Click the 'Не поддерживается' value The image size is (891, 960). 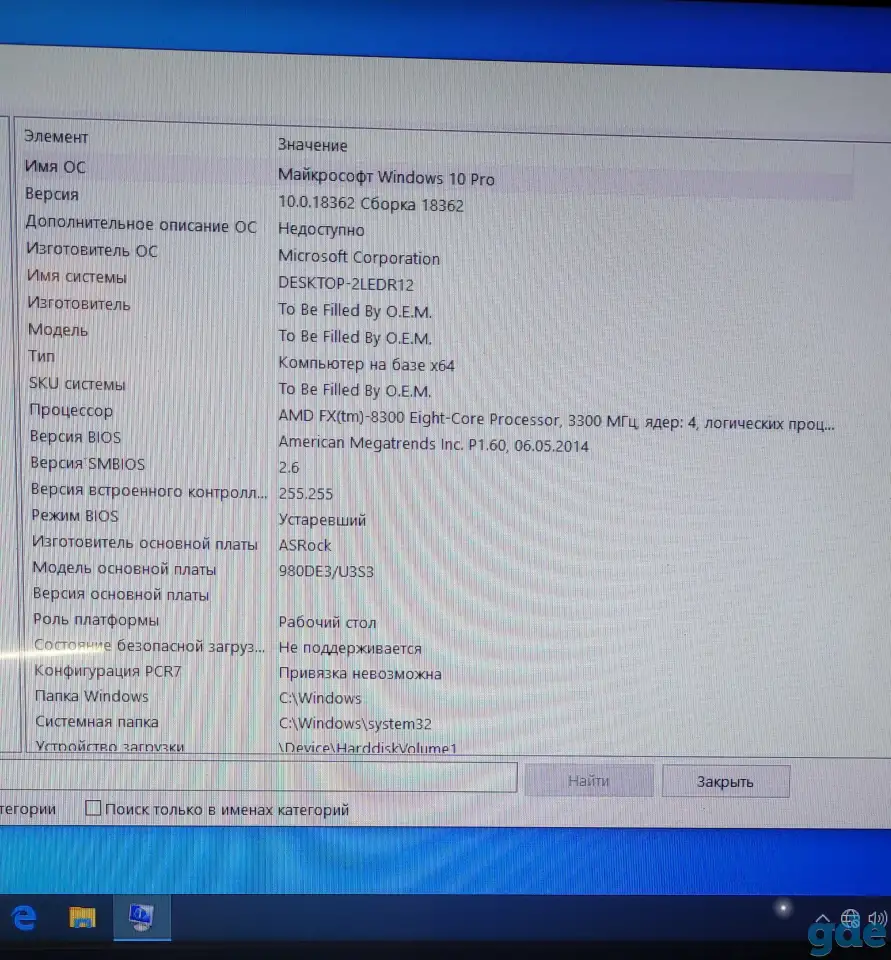pyautogui.click(x=350, y=648)
